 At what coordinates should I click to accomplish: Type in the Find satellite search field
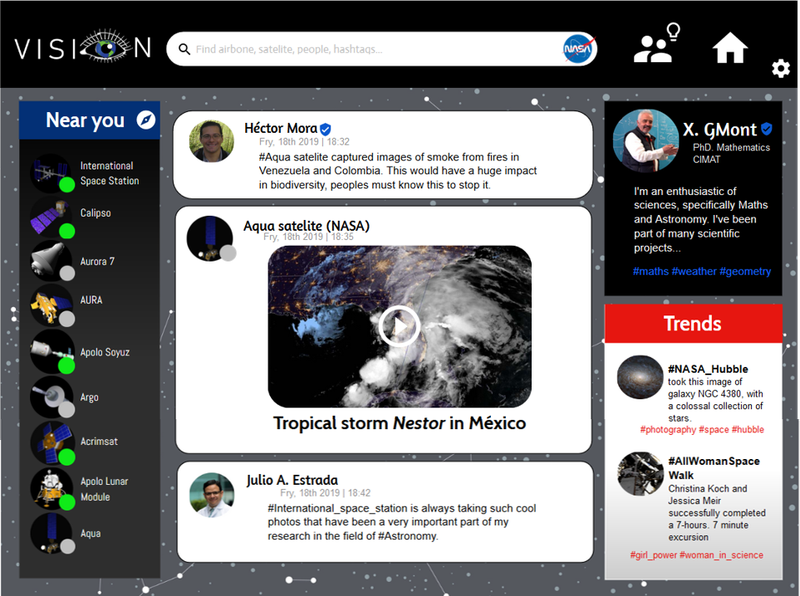click(370, 49)
